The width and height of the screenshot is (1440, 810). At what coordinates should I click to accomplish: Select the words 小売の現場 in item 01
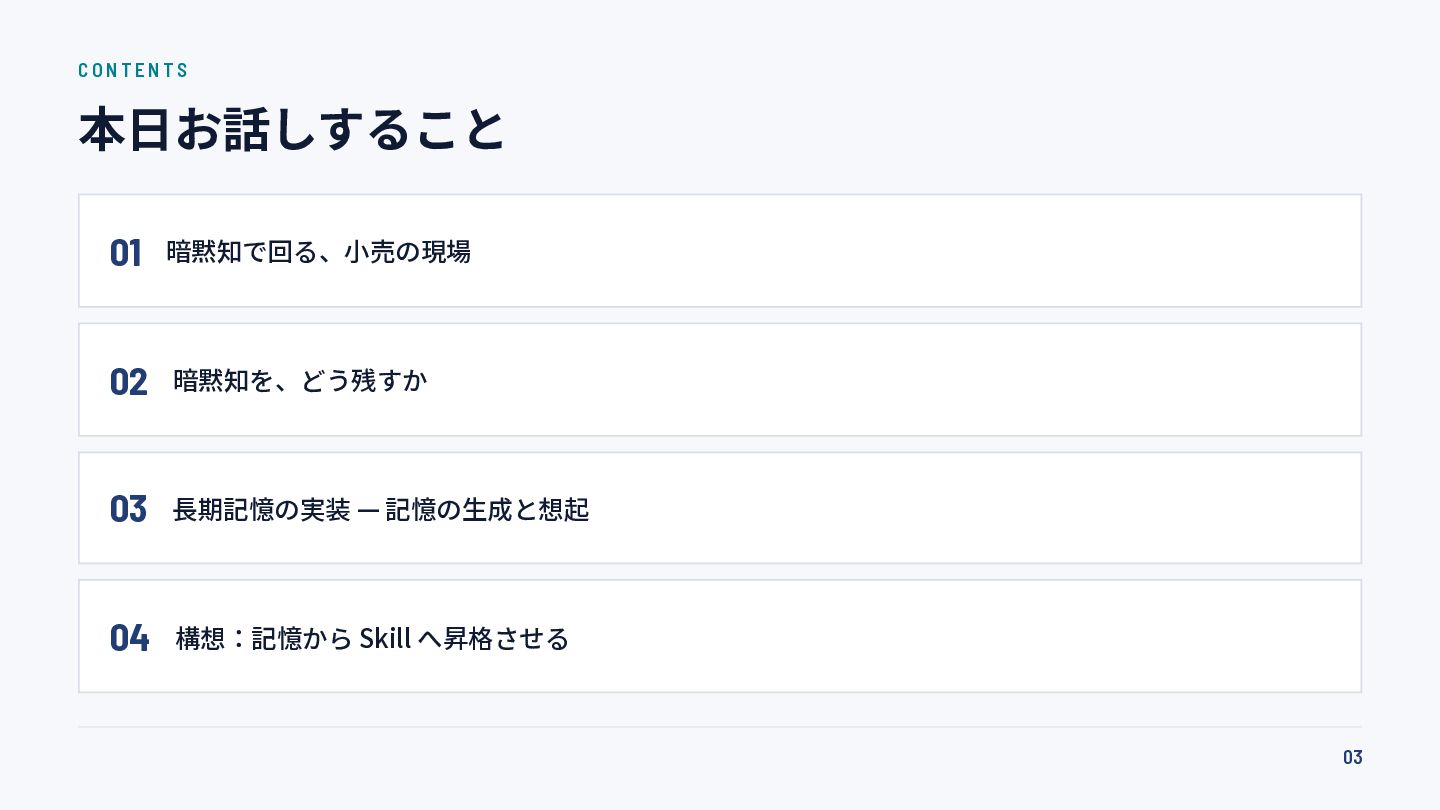pyautogui.click(x=407, y=251)
